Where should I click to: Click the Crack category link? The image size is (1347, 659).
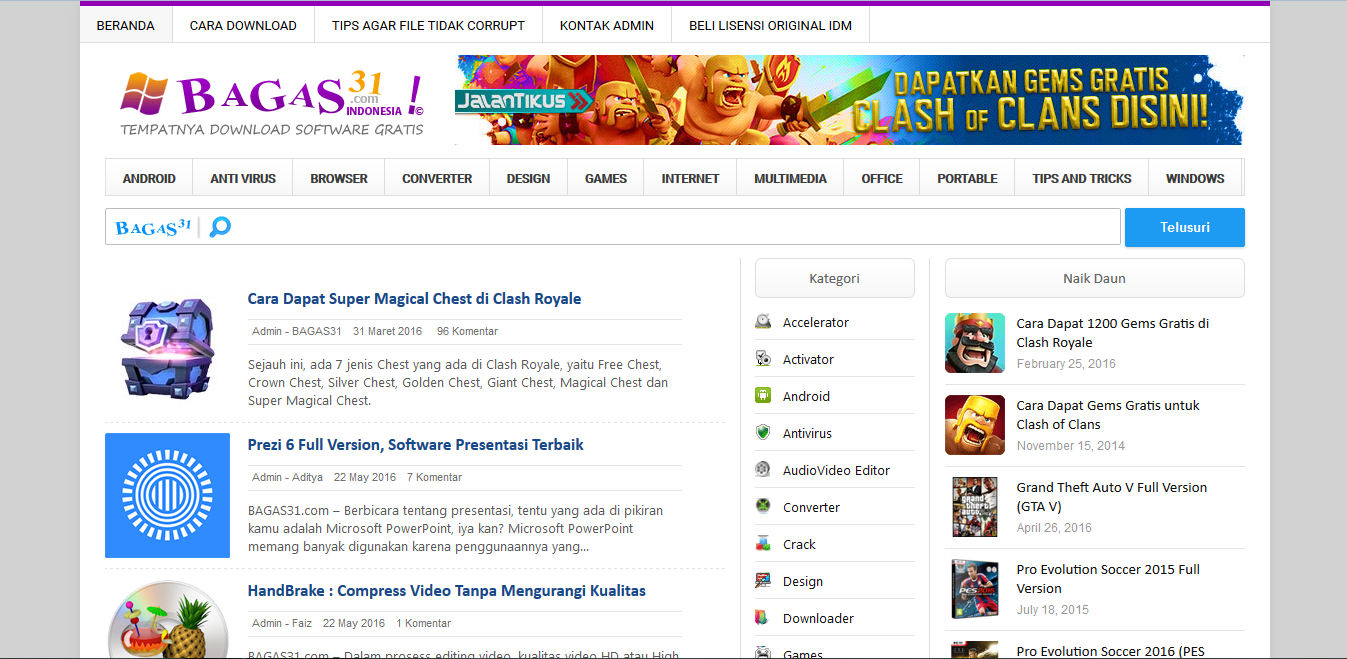[799, 545]
